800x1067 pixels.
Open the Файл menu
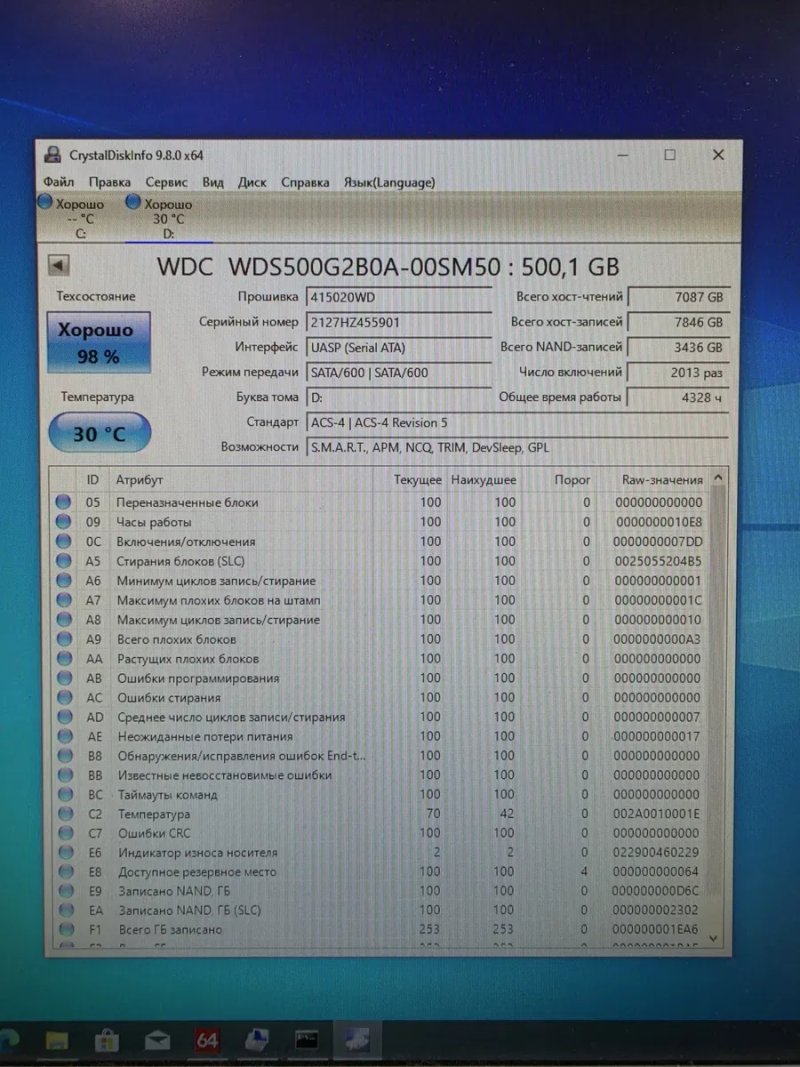tap(59, 182)
